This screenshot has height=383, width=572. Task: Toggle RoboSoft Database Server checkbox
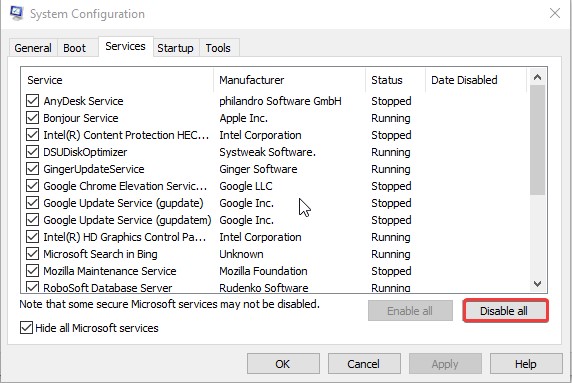(x=32, y=287)
